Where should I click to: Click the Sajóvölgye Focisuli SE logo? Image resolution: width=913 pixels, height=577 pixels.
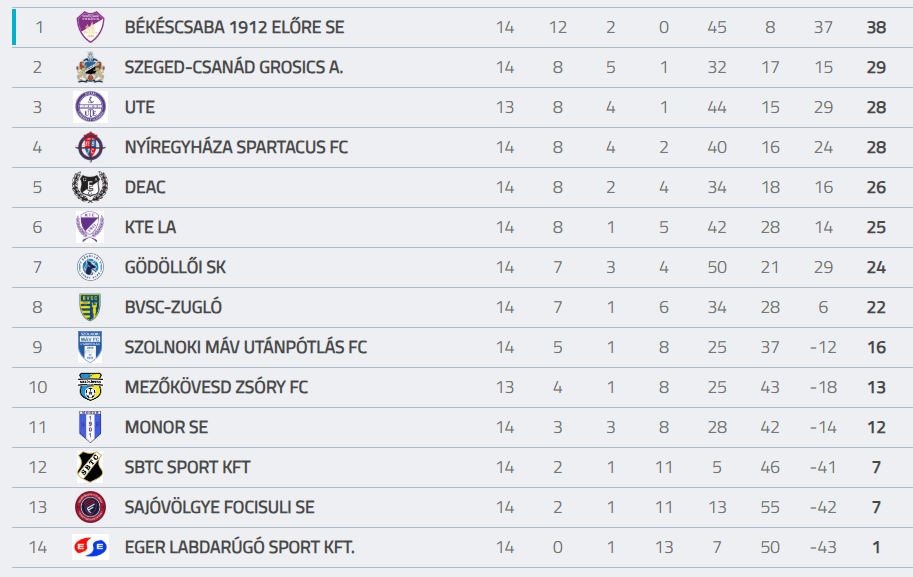pyautogui.click(x=90, y=507)
